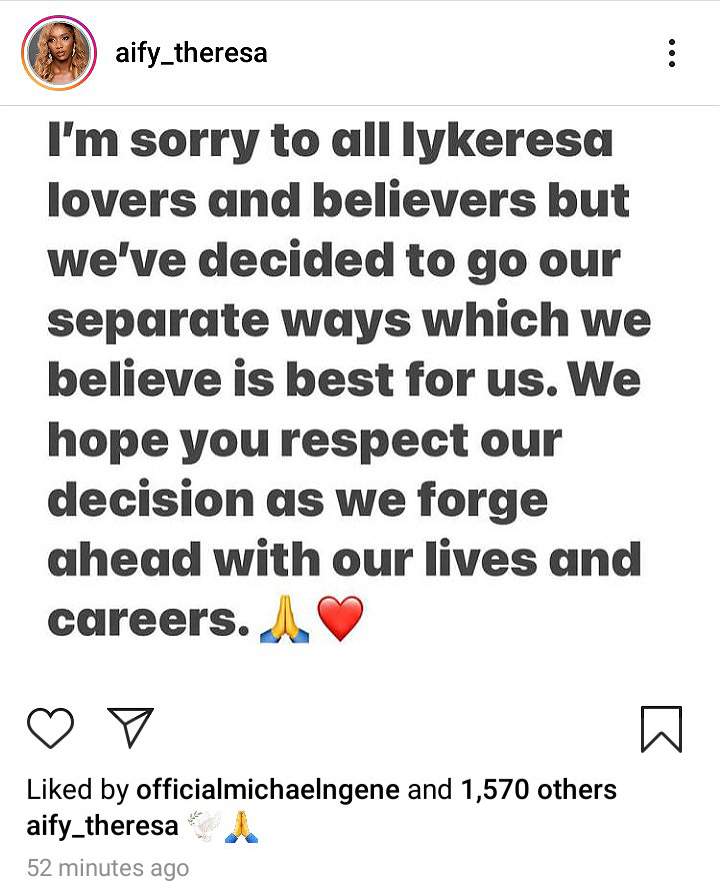Like the post with the heart icon
720x893 pixels.
[x=49, y=728]
